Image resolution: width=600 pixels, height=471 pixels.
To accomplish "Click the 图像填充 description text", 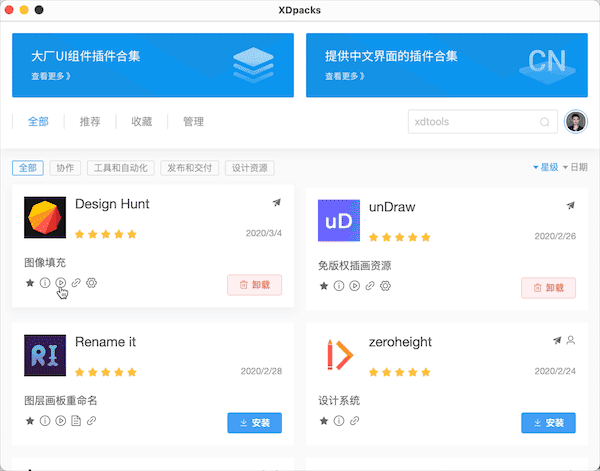I will [45, 263].
